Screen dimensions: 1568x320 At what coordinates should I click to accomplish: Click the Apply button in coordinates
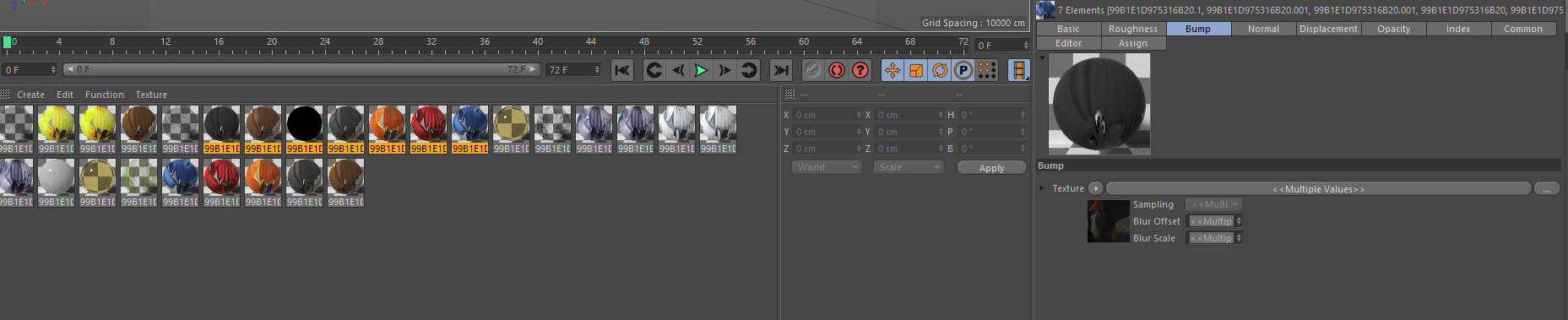991,168
